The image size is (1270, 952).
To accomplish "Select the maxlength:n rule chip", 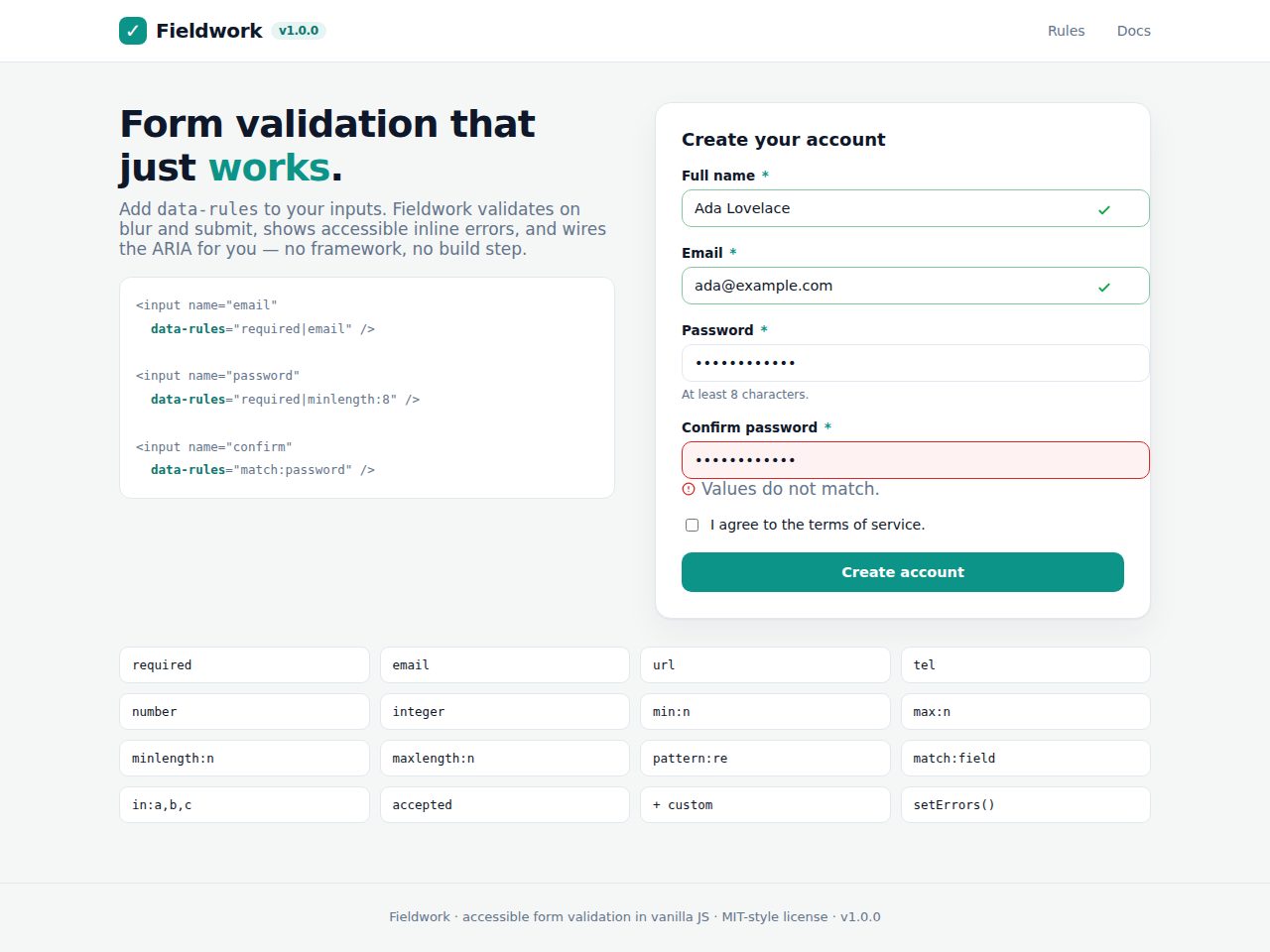I will coord(505,759).
